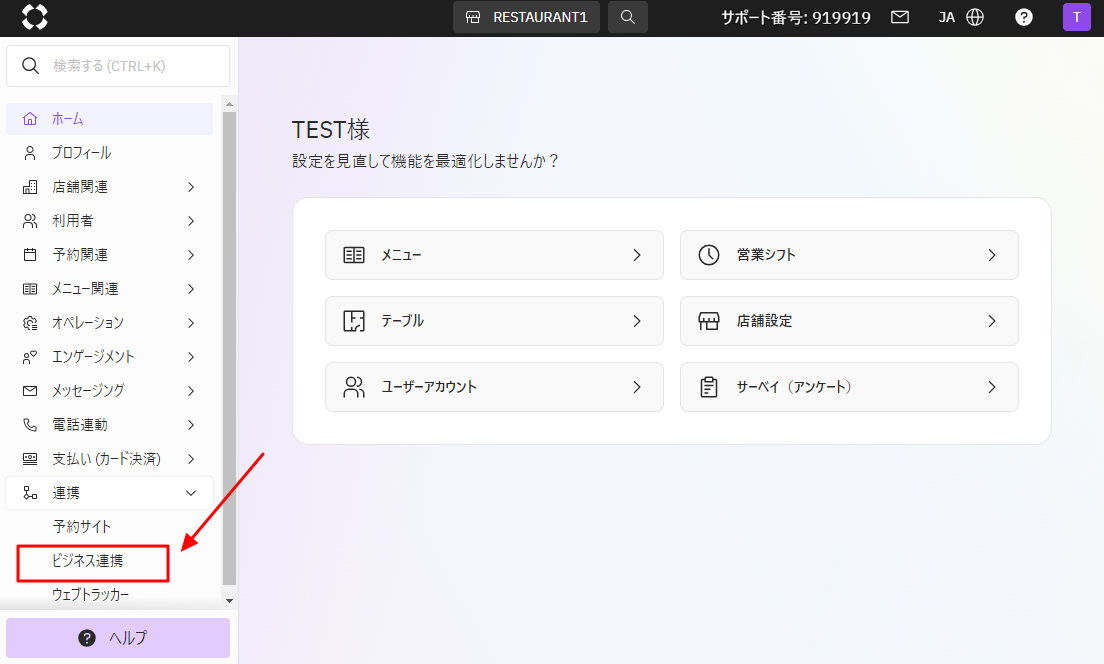Click the RESTAURANT1 store selector
The image size is (1104, 664).
point(526,17)
